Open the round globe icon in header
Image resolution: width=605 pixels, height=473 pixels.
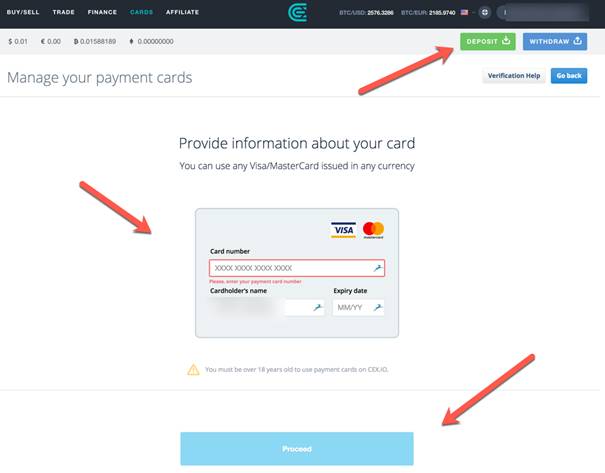[x=485, y=12]
